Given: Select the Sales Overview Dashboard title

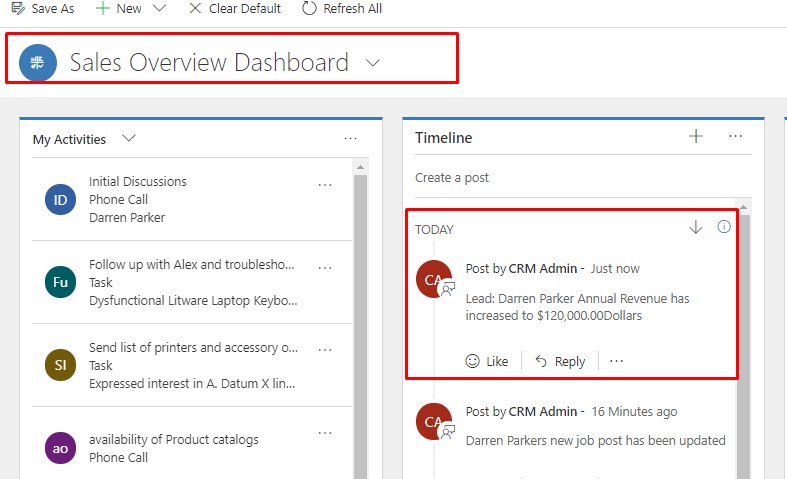Looking at the screenshot, I should pyautogui.click(x=209, y=63).
